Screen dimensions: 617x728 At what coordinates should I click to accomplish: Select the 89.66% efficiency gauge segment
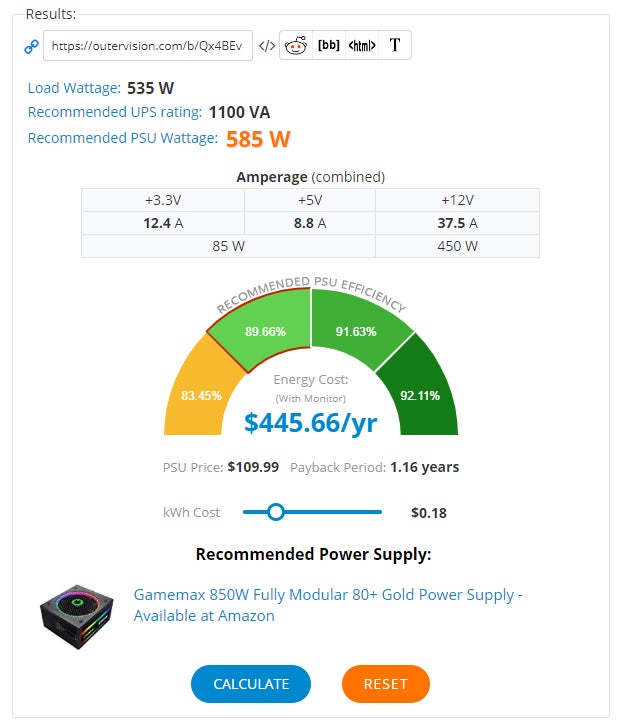point(265,330)
